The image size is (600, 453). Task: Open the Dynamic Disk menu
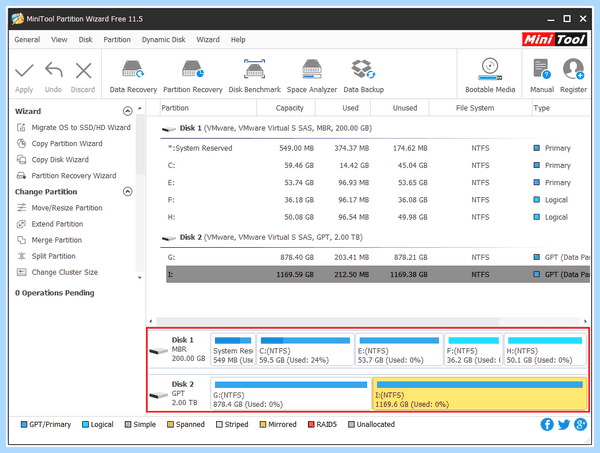[163, 39]
